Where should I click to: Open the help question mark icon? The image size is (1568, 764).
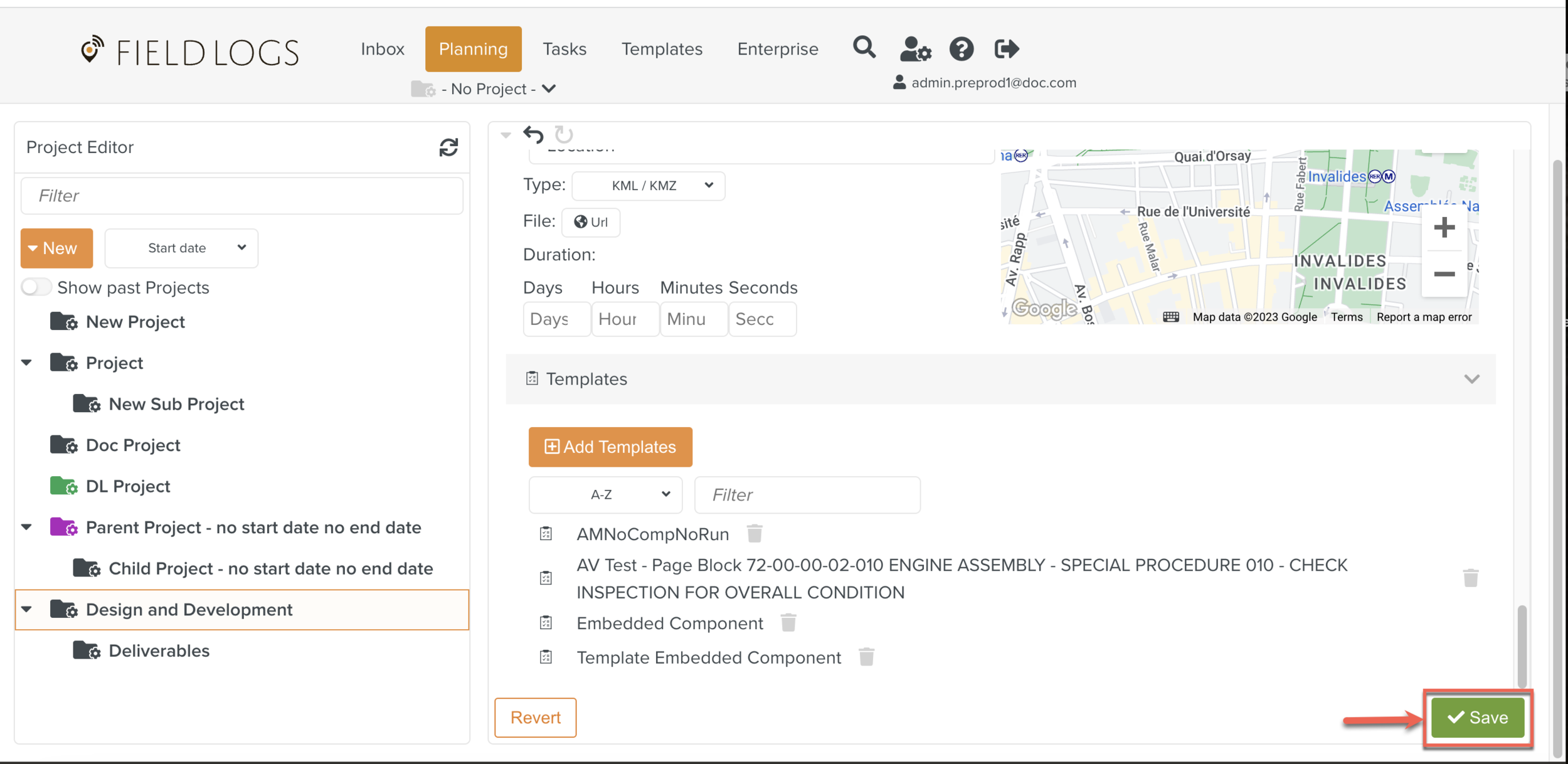[961, 49]
